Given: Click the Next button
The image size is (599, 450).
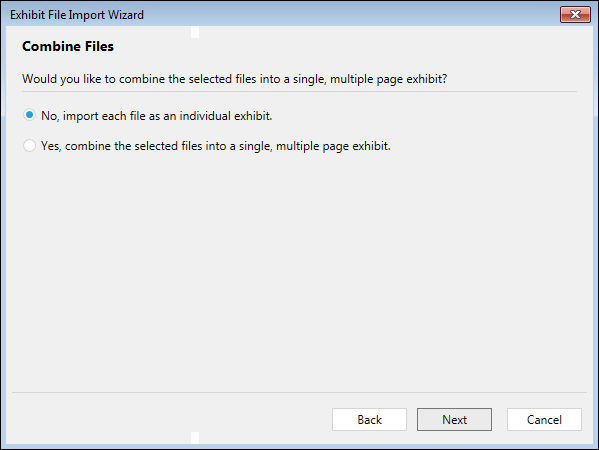Looking at the screenshot, I should [x=454, y=419].
